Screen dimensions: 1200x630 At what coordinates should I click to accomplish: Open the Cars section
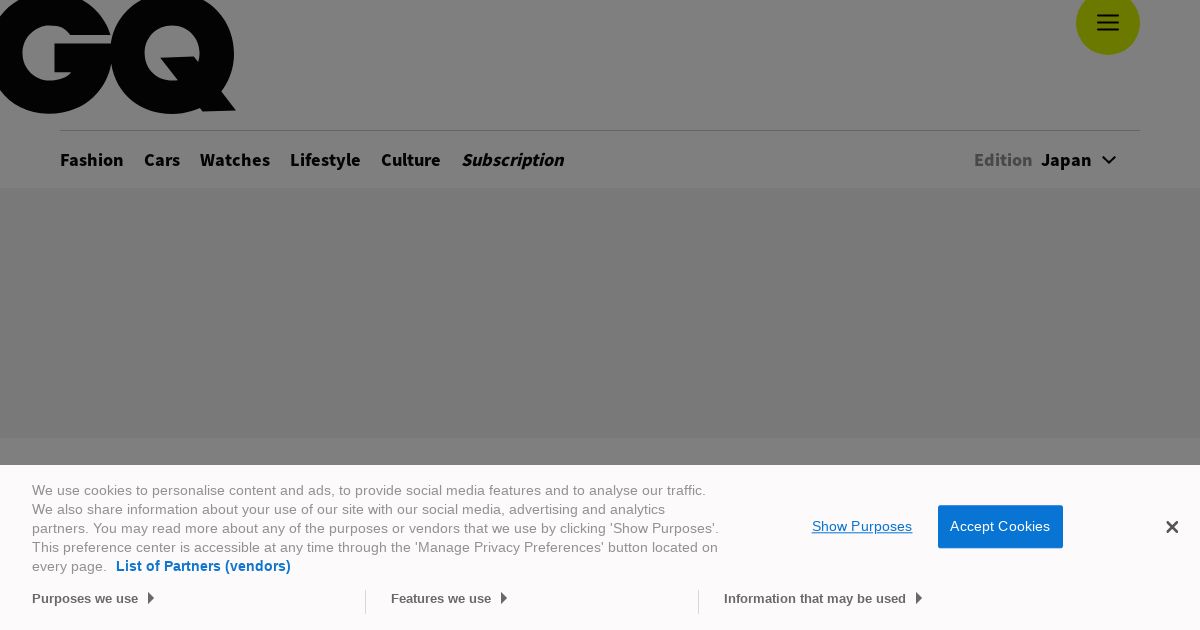pyautogui.click(x=162, y=160)
